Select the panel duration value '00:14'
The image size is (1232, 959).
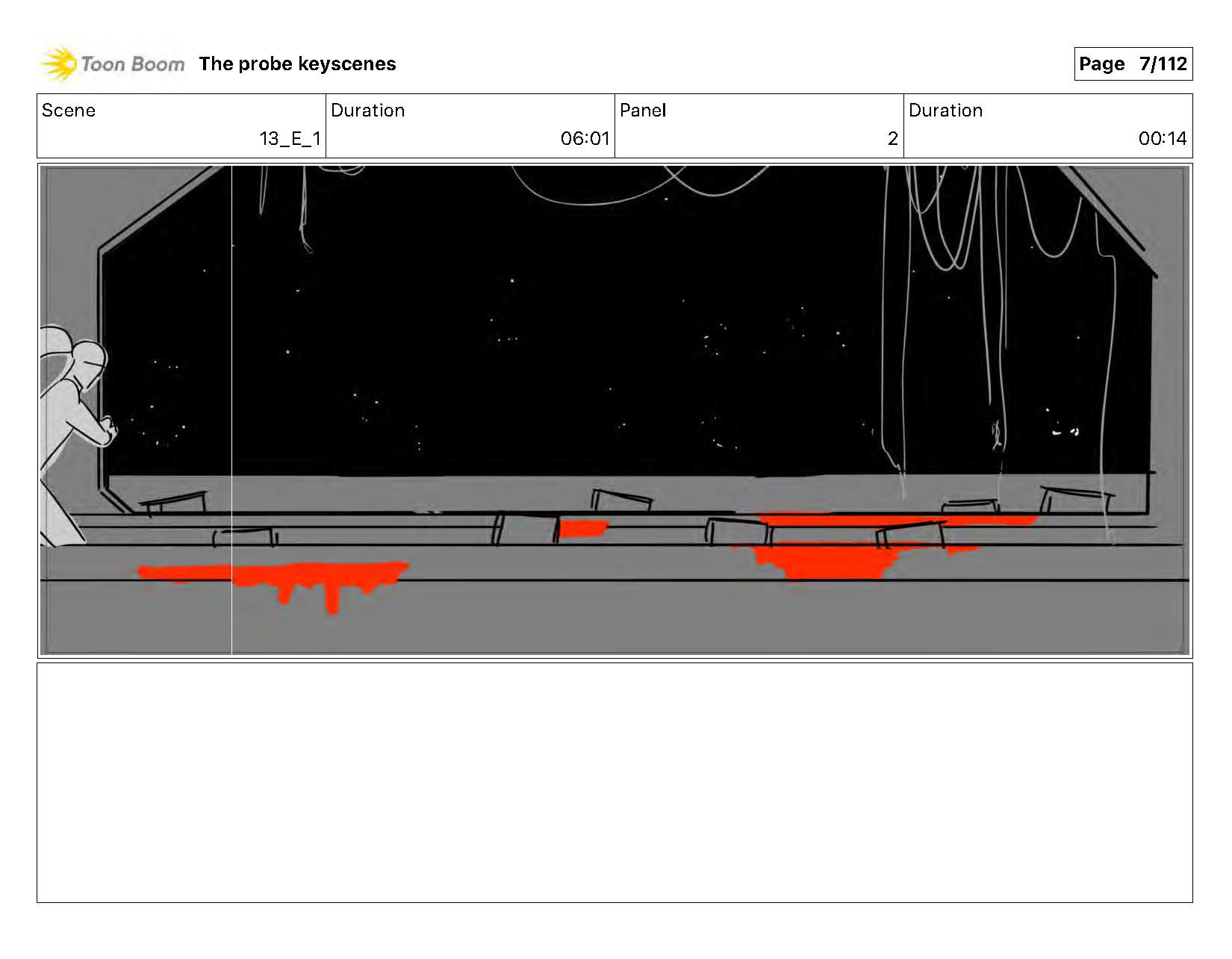[x=1162, y=139]
